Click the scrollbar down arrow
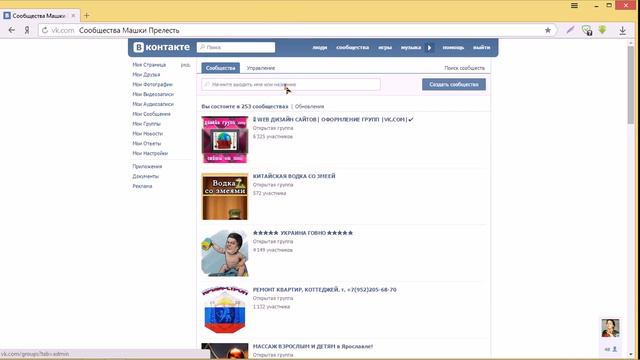 coord(631,354)
